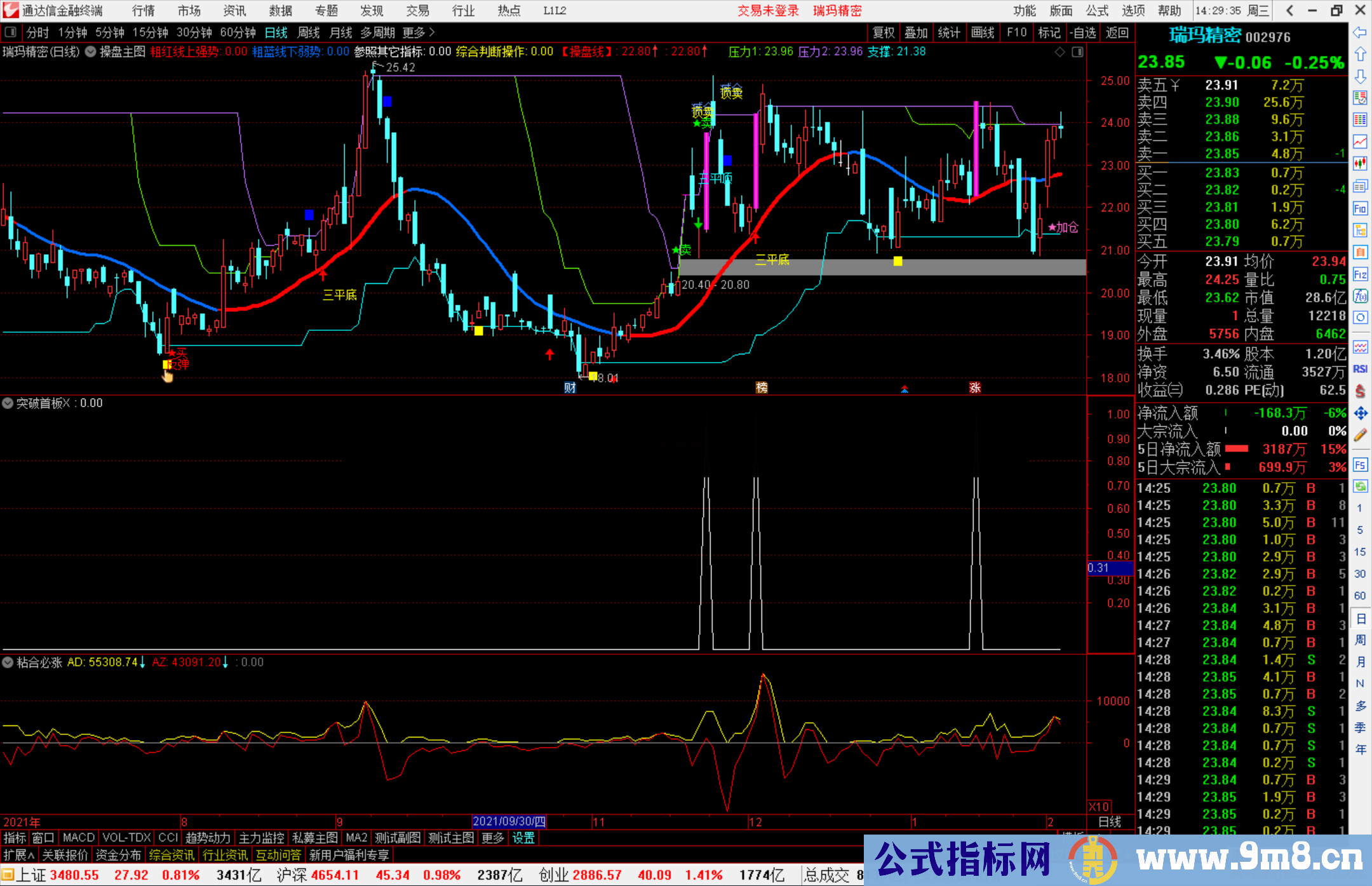Click the 设置 link in indicator bar

pyautogui.click(x=523, y=838)
